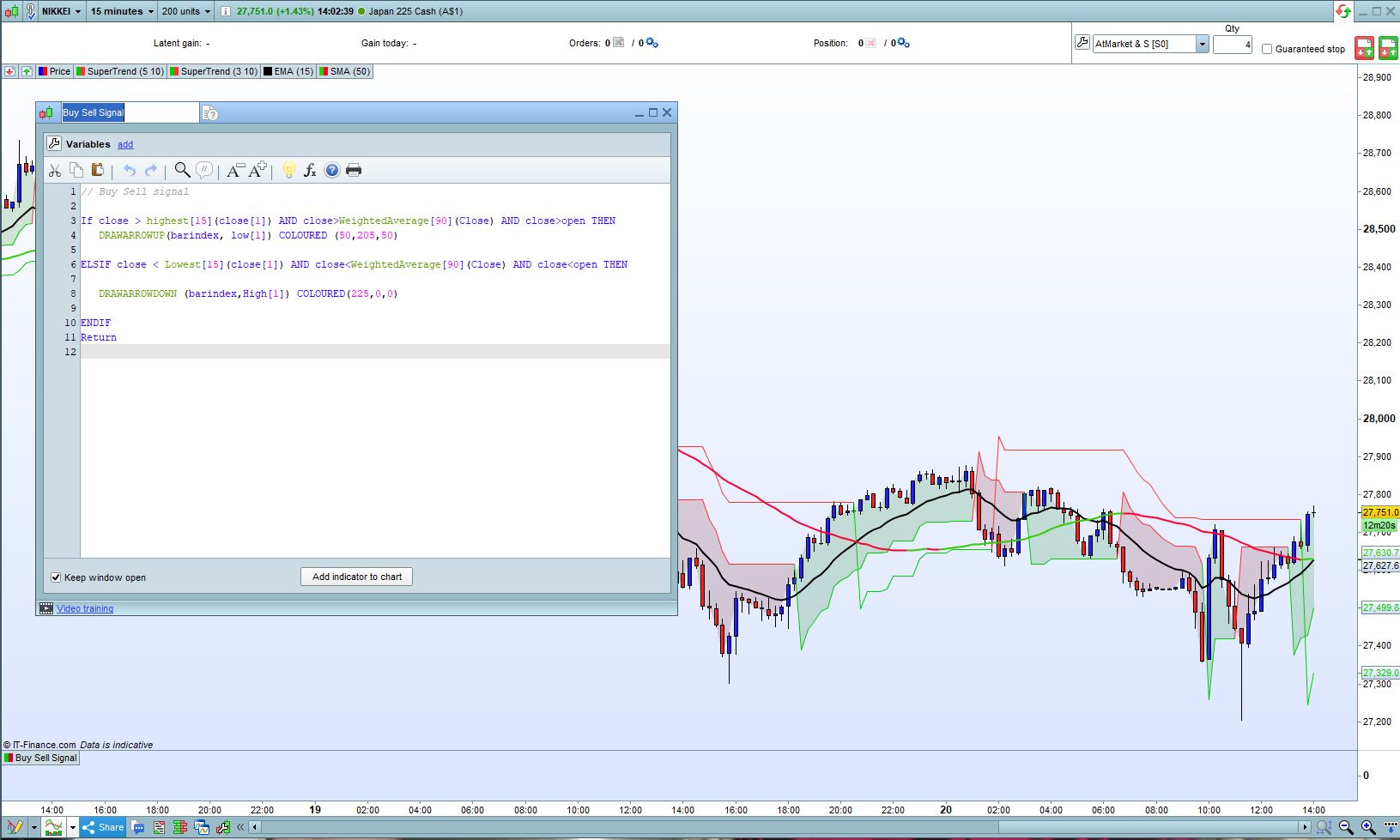Viewport: 1400px width, 840px height.
Task: Open the fx function library
Action: tap(310, 170)
